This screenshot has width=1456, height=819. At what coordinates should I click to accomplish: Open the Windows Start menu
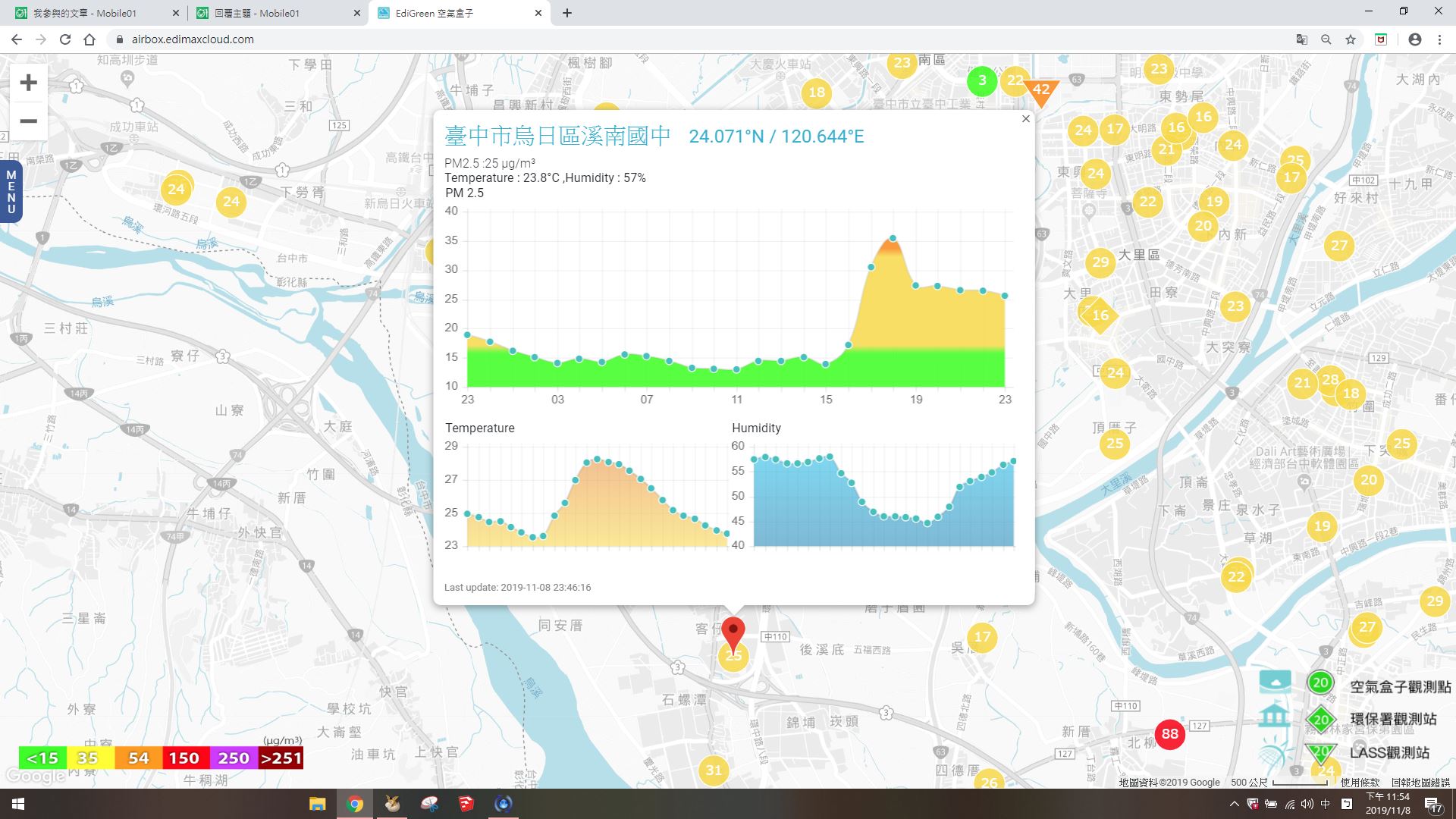[18, 804]
